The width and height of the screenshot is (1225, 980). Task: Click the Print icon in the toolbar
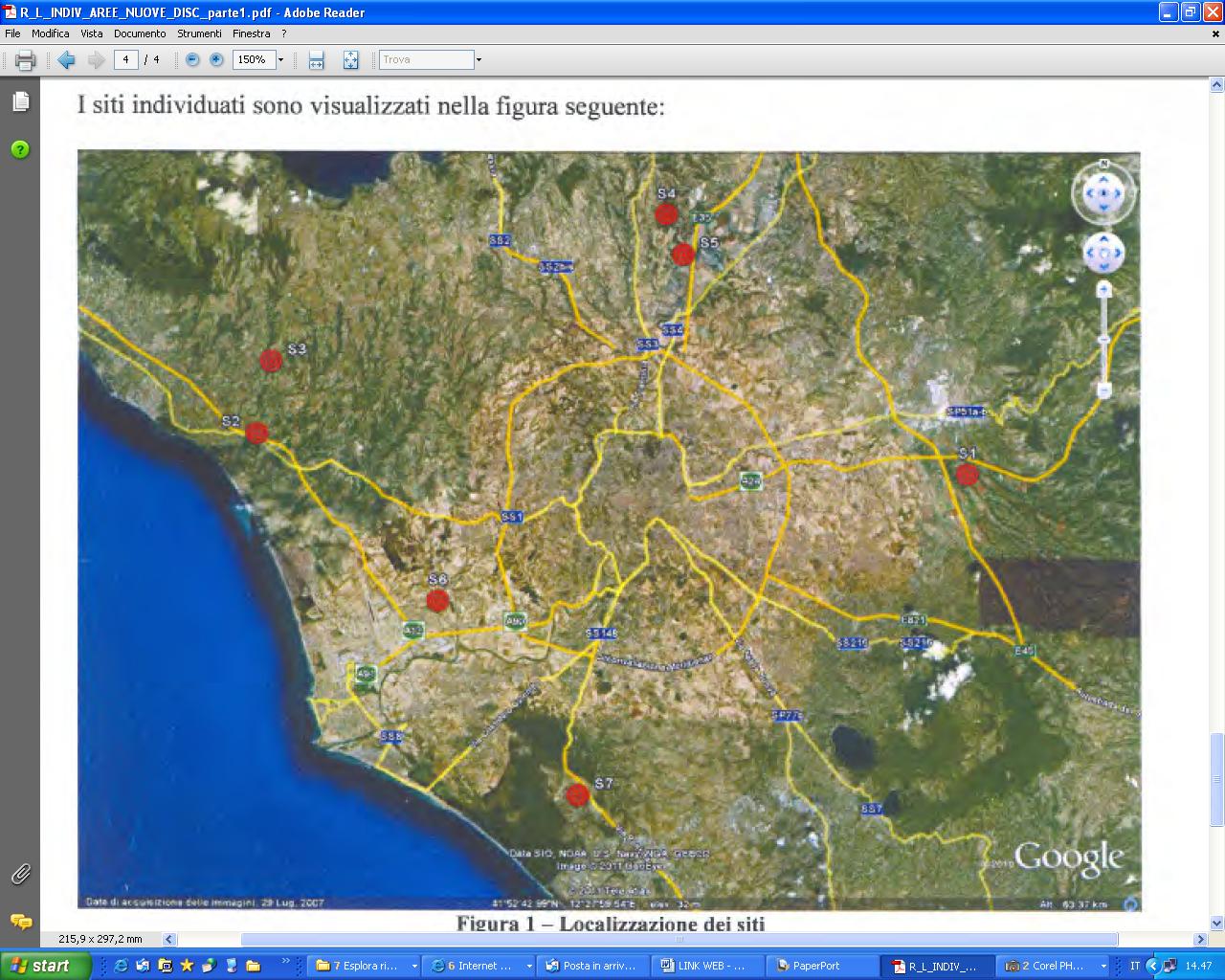coord(26,60)
